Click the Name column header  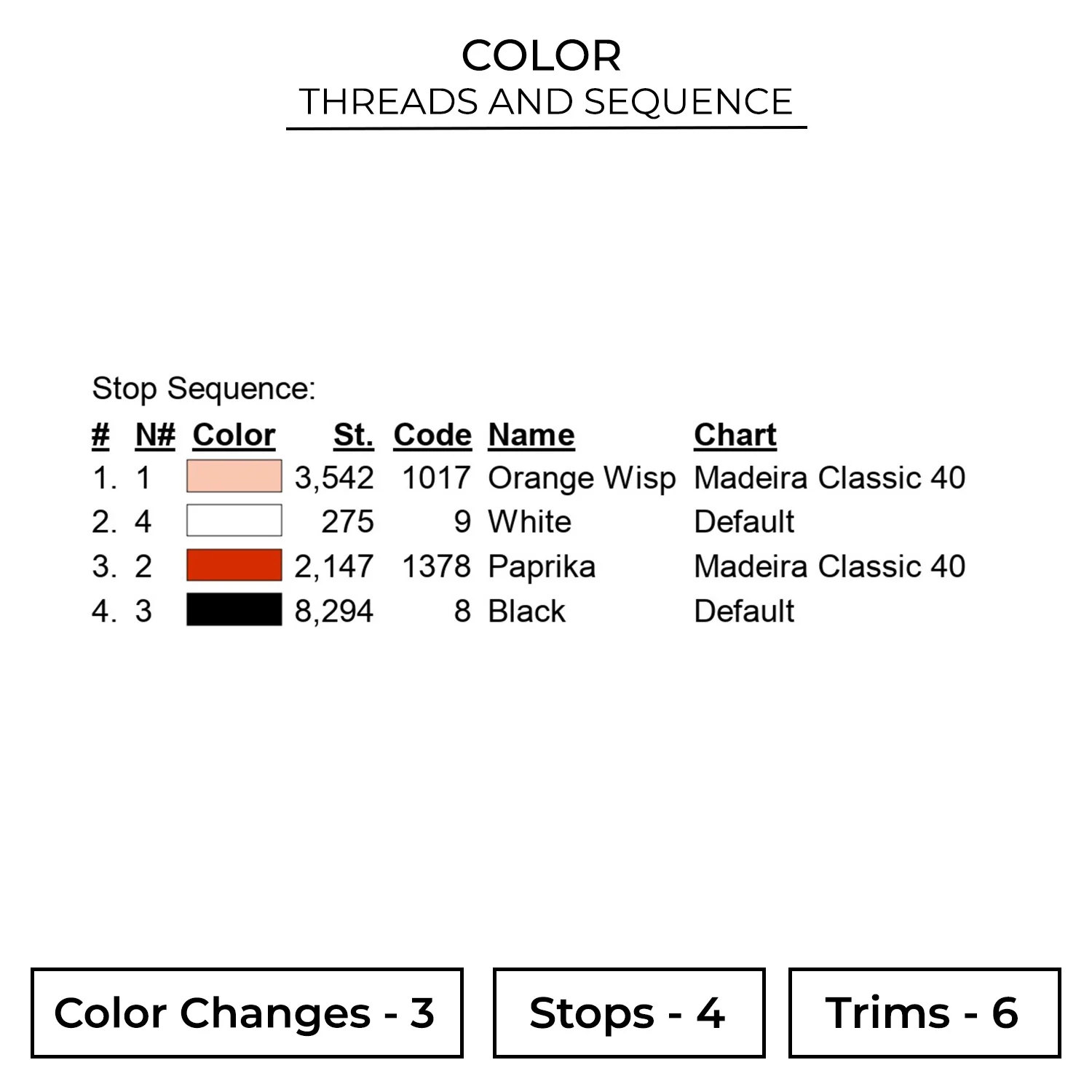(x=531, y=435)
